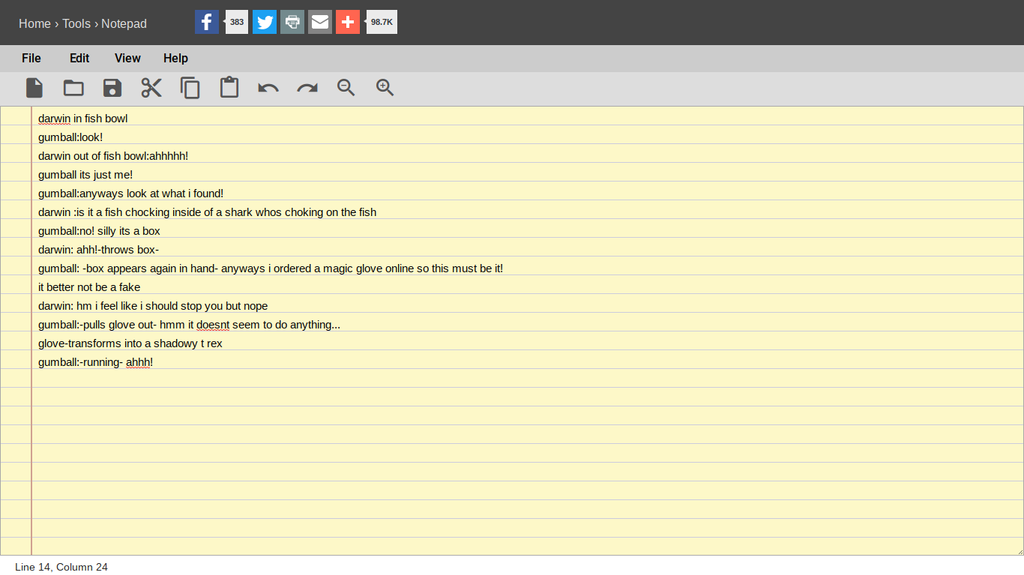Grab the textarea resize handle in corner
This screenshot has width=1024, height=575.
tap(1019, 551)
